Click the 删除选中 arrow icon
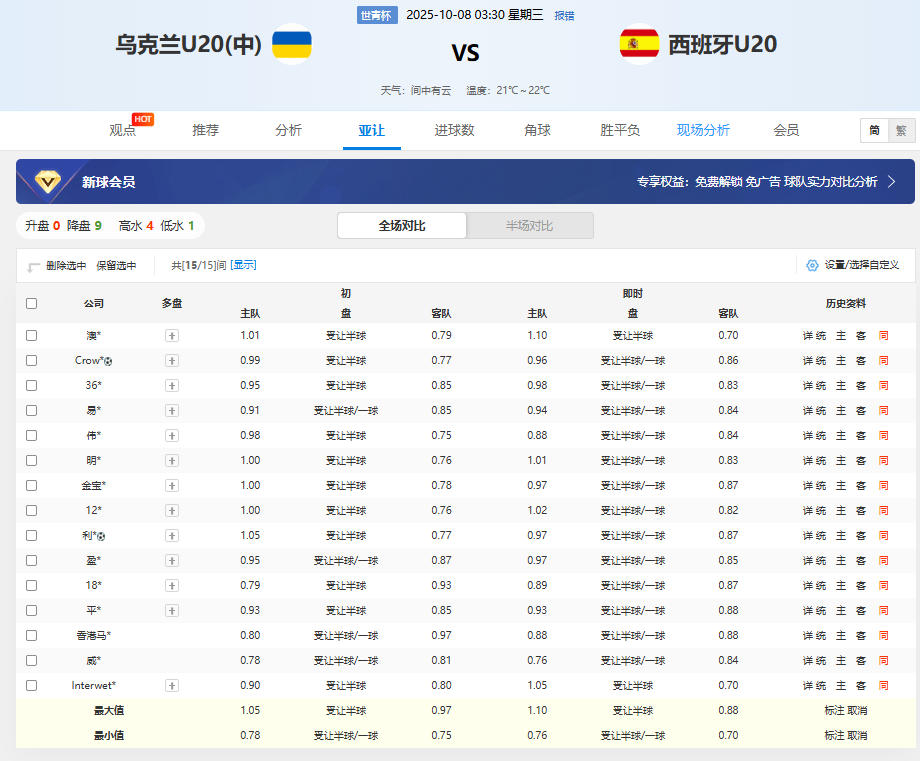The width and height of the screenshot is (920, 761). click(33, 267)
